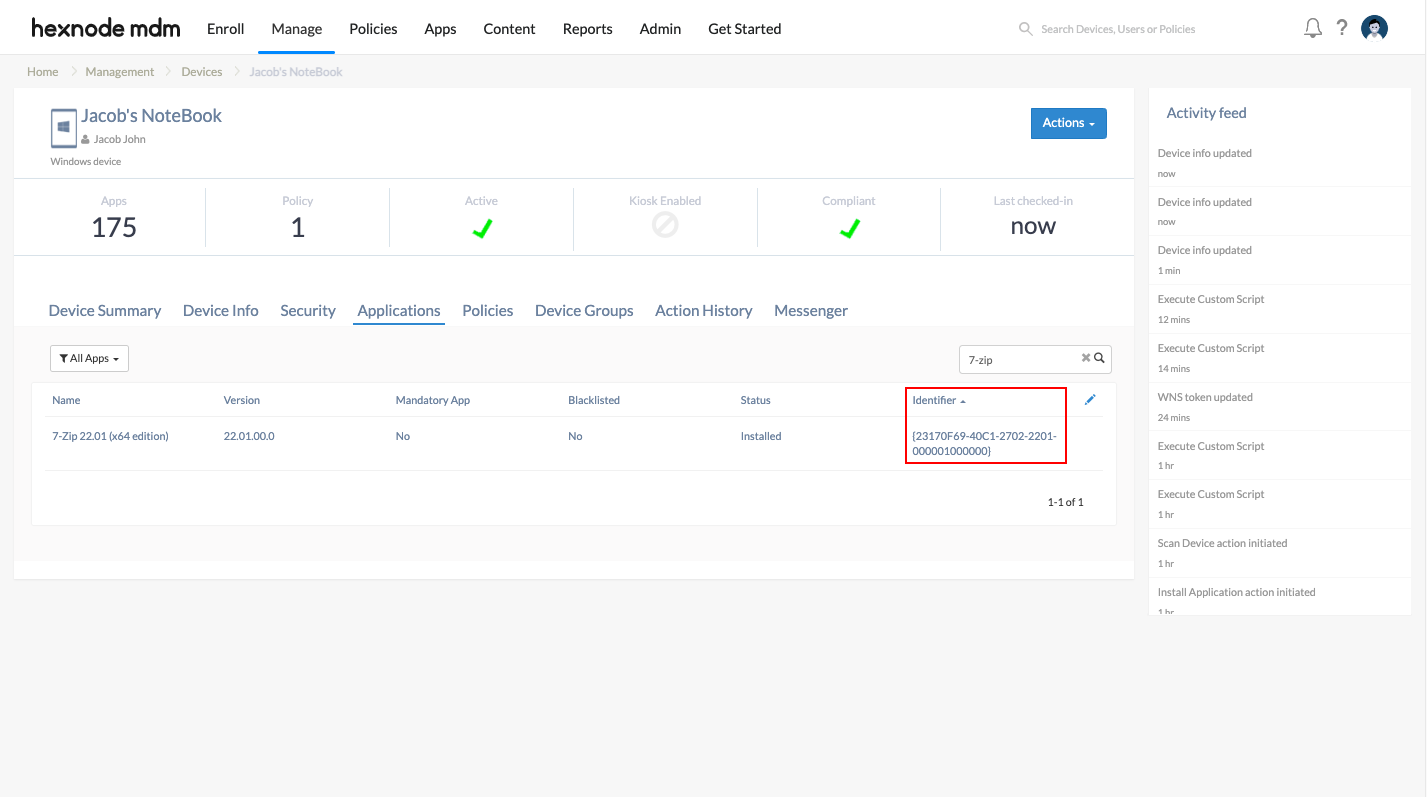This screenshot has width=1427, height=797.
Task: Click the Kiosk Enabled disabled icon
Action: point(665,226)
